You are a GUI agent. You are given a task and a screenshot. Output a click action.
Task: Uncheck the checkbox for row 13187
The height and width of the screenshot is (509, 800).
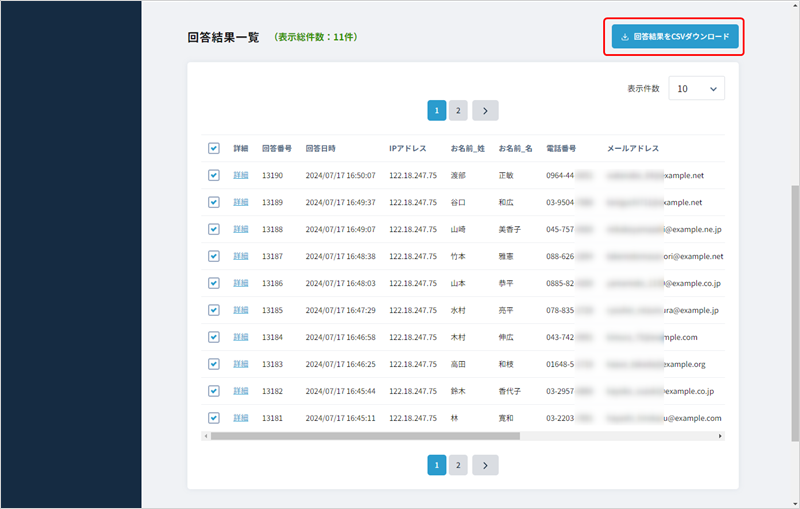(x=214, y=256)
